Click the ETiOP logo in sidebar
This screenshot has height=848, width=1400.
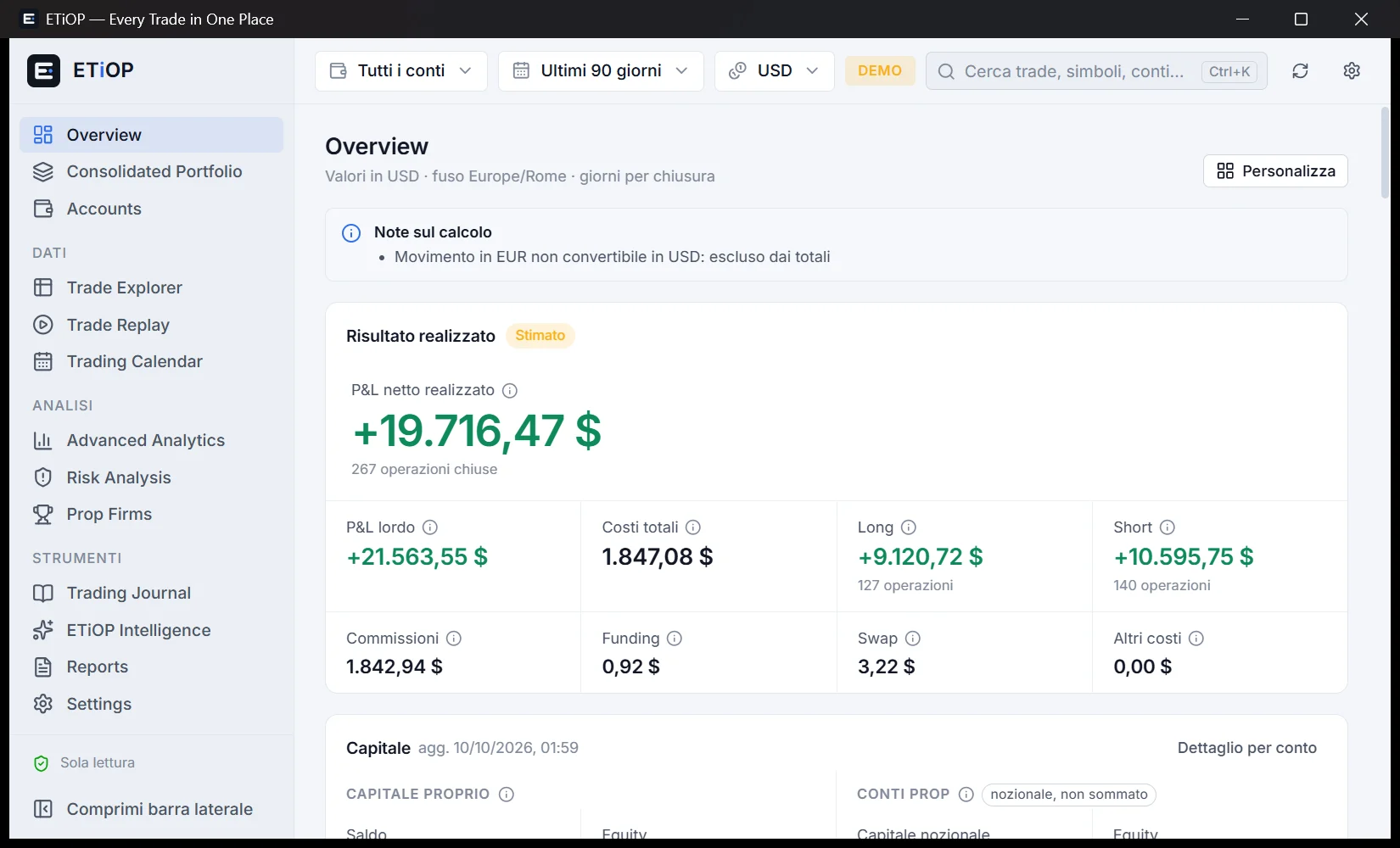pyautogui.click(x=43, y=70)
